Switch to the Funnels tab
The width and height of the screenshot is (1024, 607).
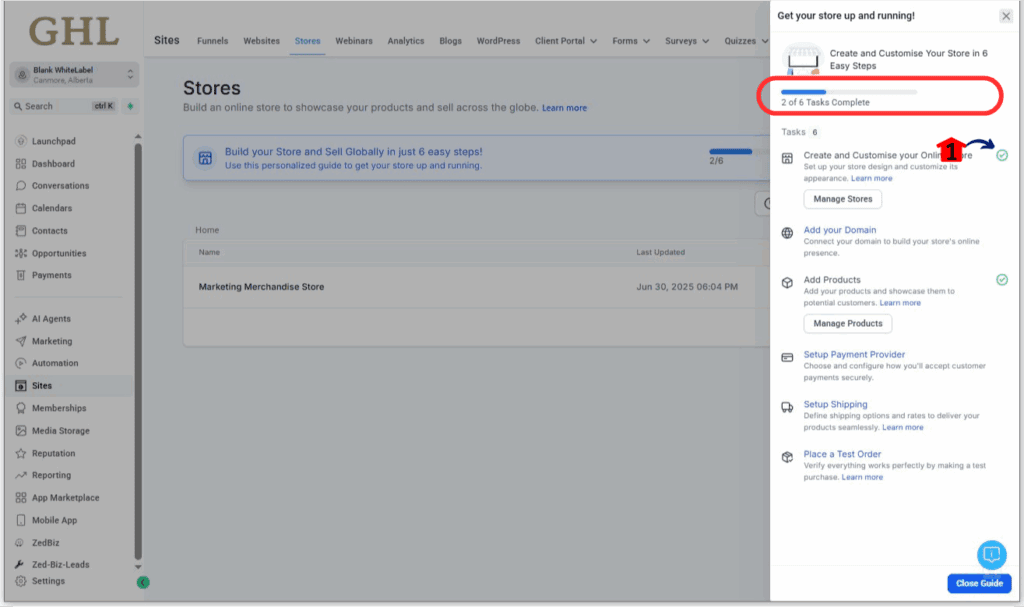pos(212,41)
